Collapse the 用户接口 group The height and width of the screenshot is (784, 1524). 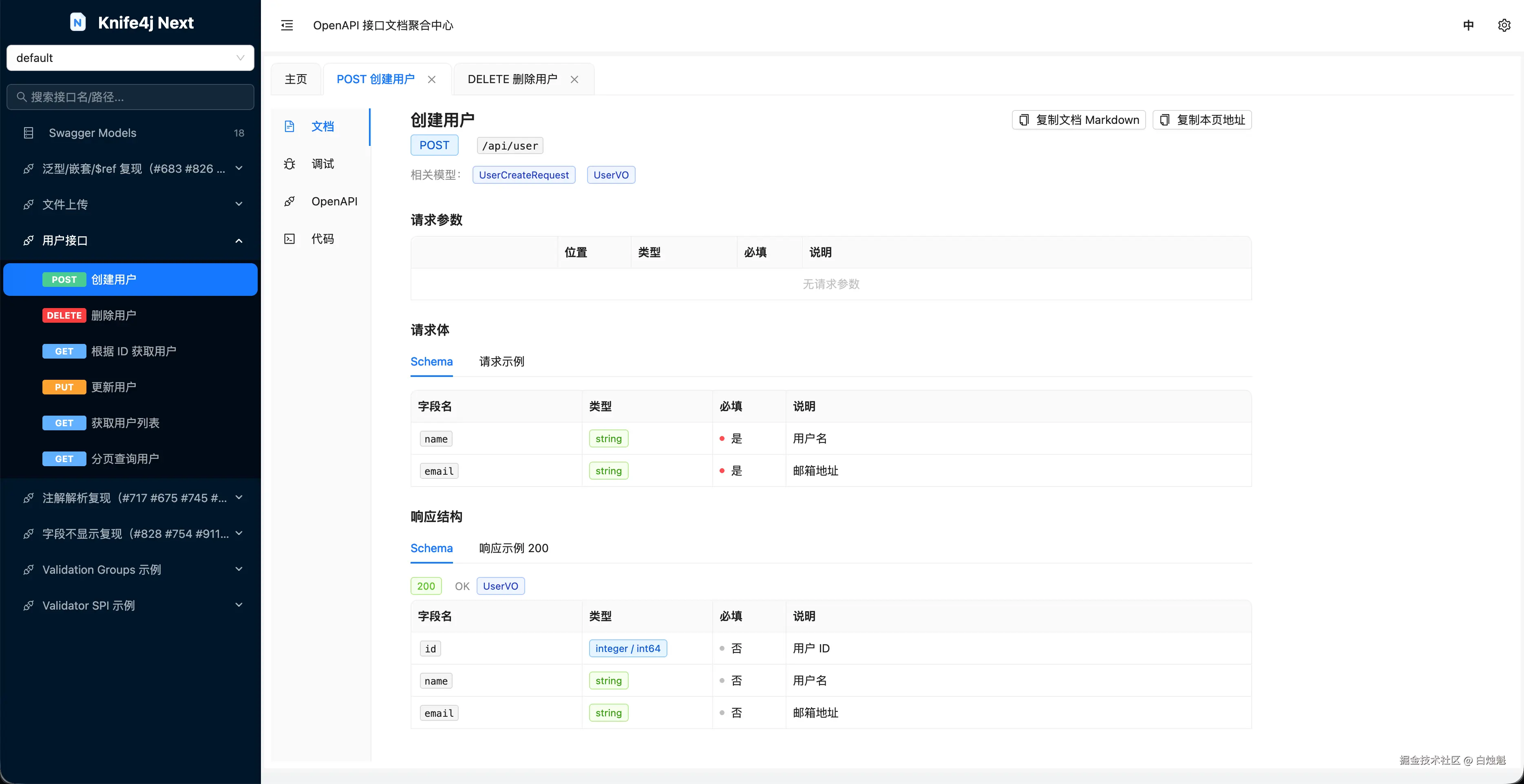click(239, 241)
